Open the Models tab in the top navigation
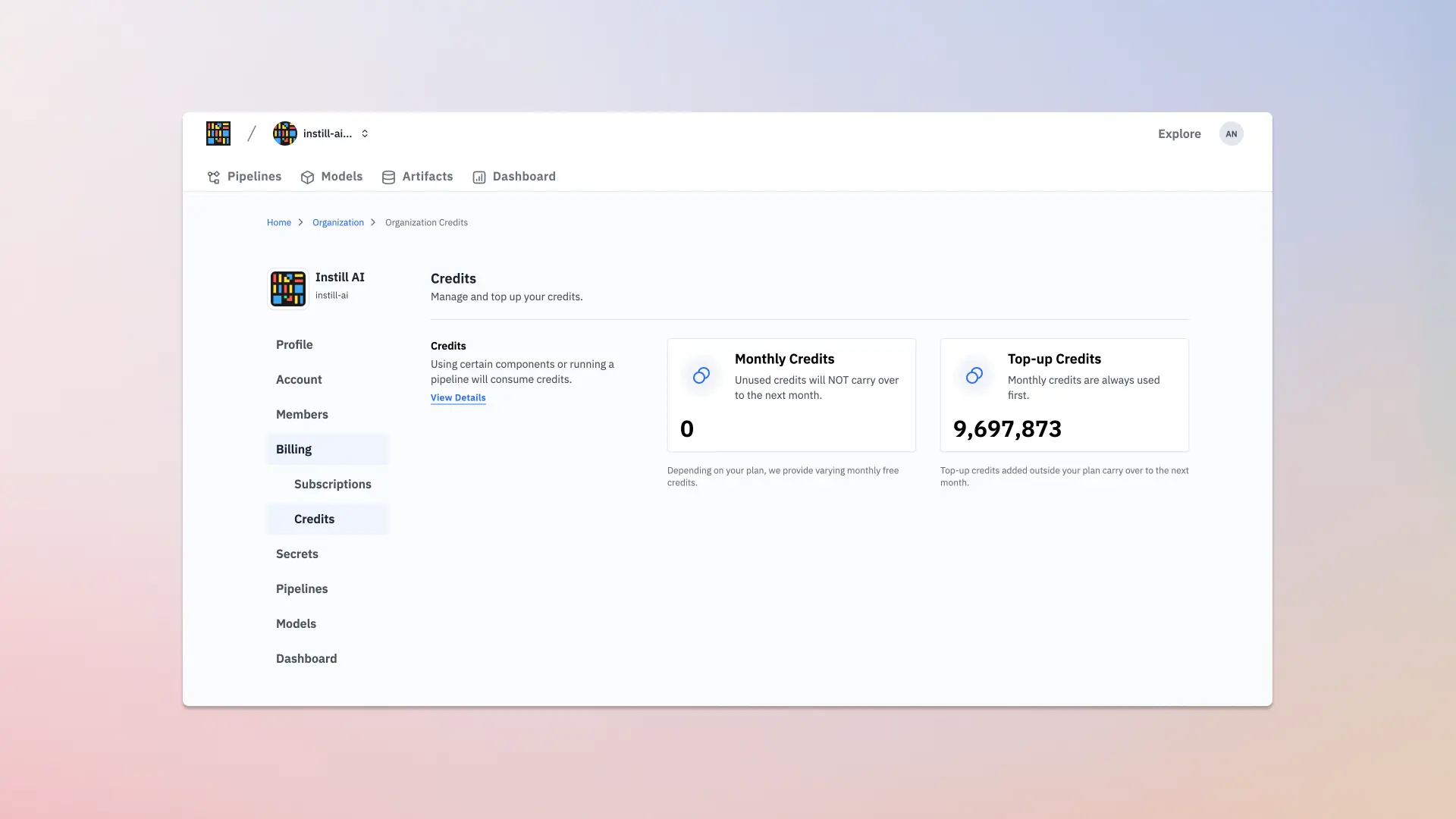 coord(331,177)
